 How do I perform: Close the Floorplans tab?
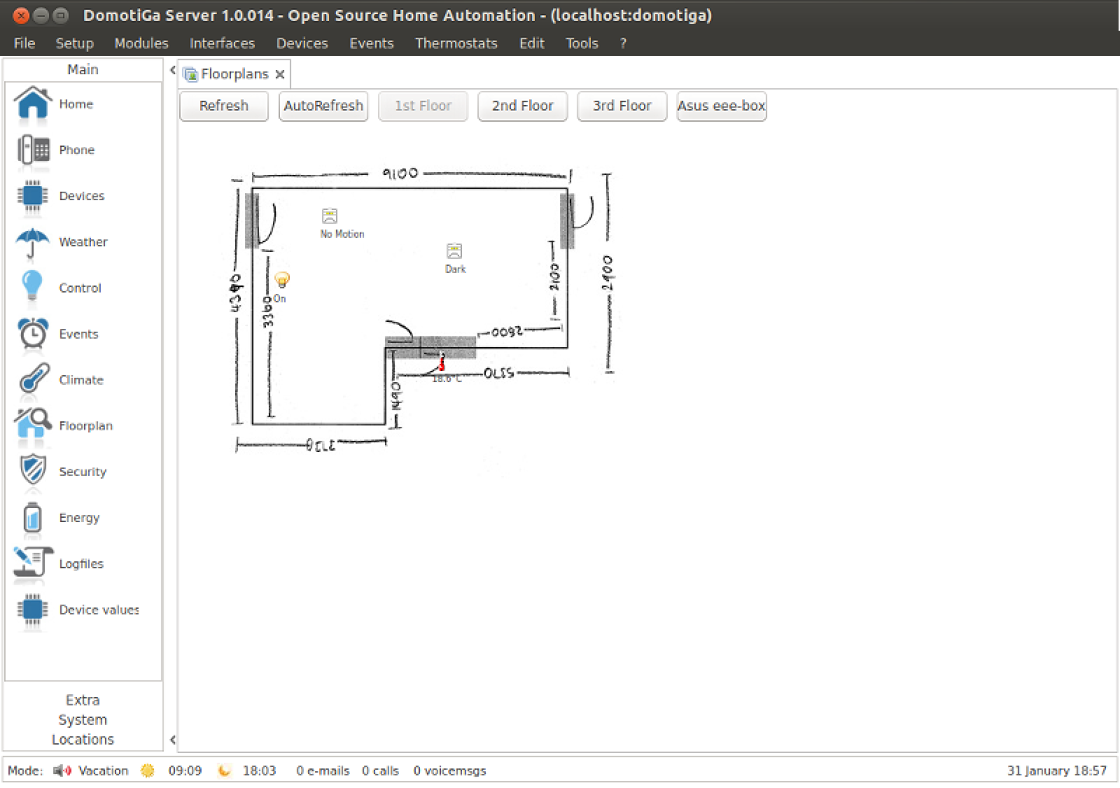point(280,74)
